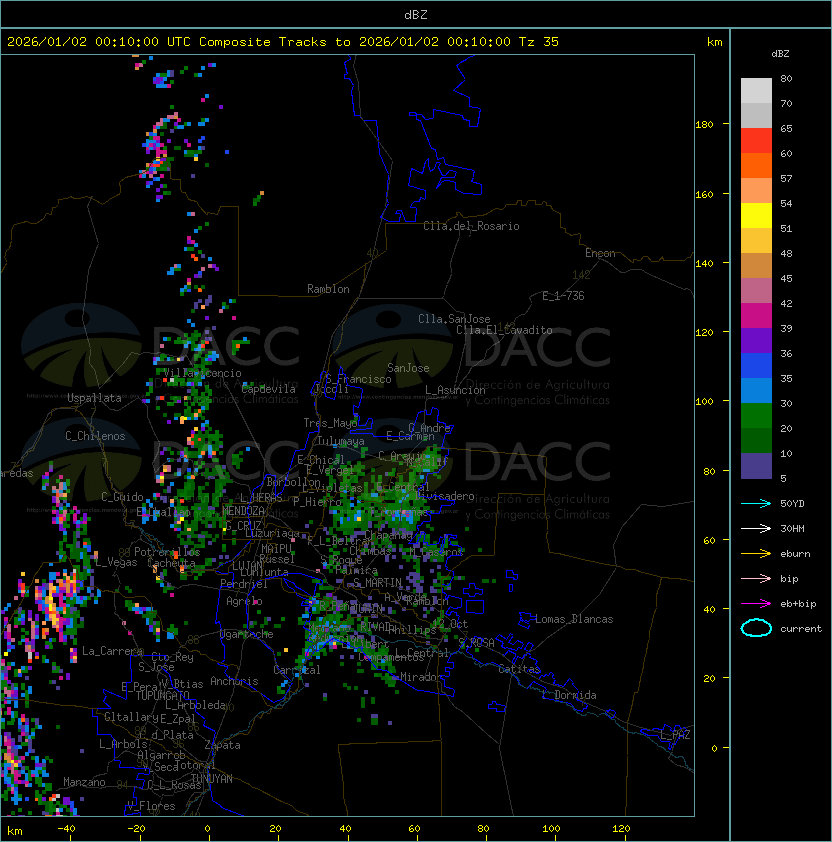Click the cyan ellipse icon labeled current
This screenshot has width=832, height=842.
756,628
